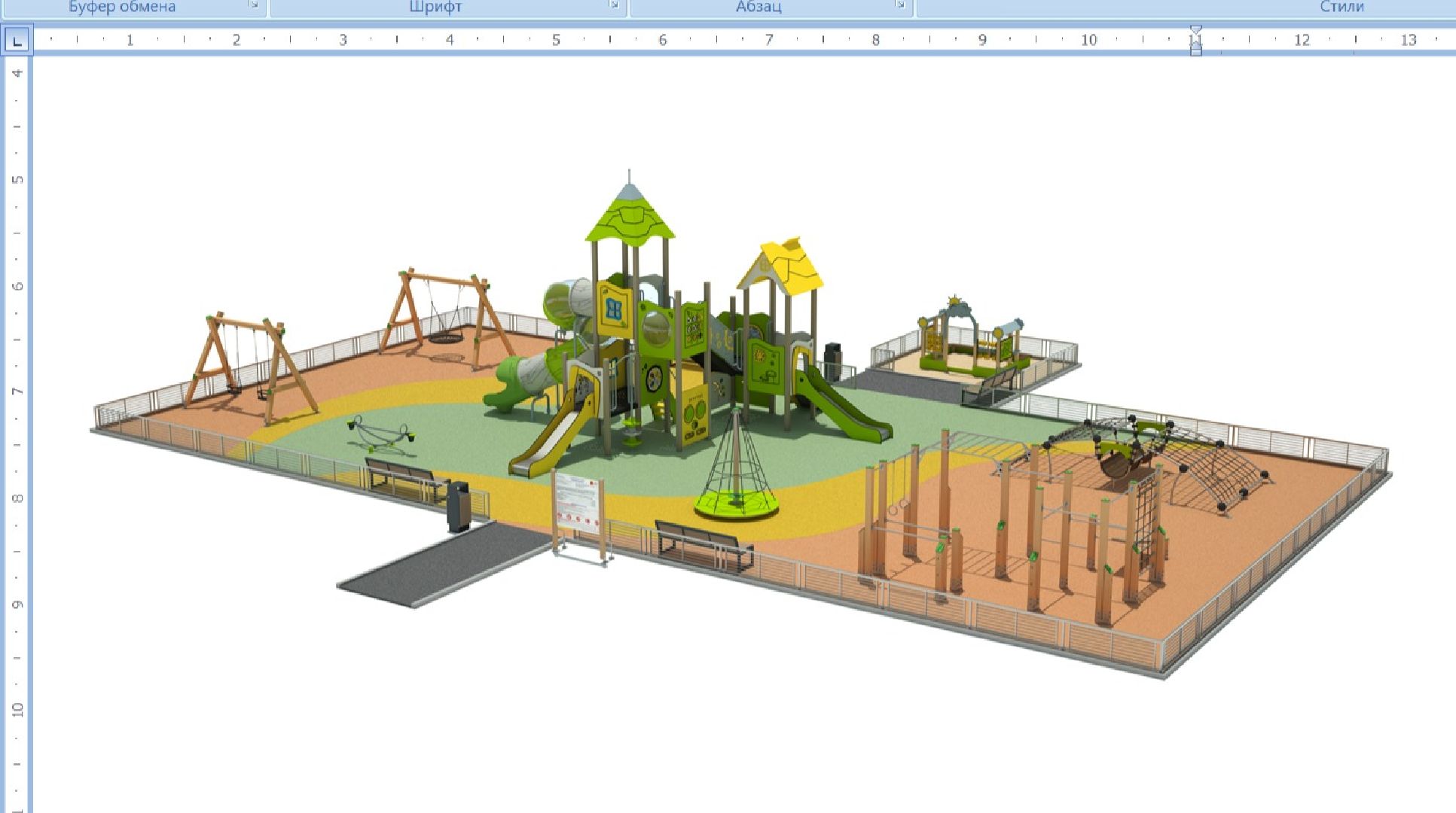
Task: Click the left indent square marker
Action: [x=1195, y=52]
